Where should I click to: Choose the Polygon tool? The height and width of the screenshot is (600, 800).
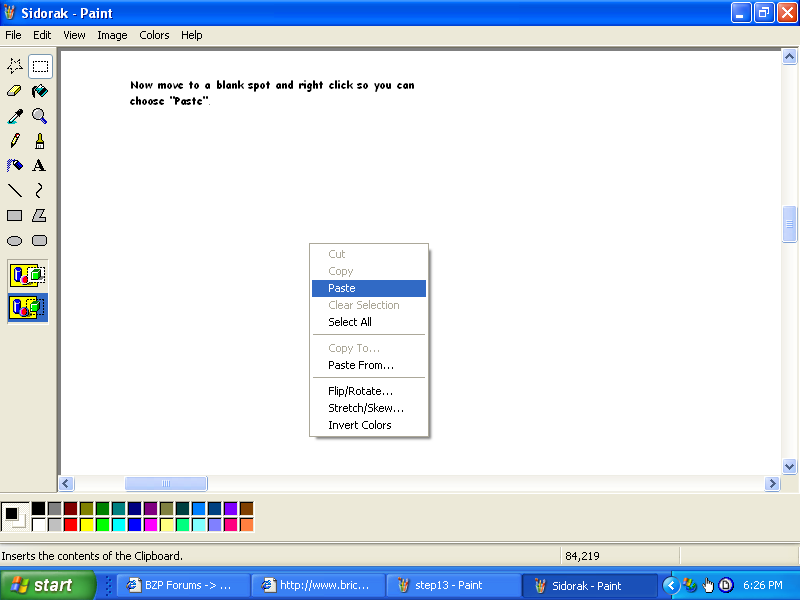[38, 215]
